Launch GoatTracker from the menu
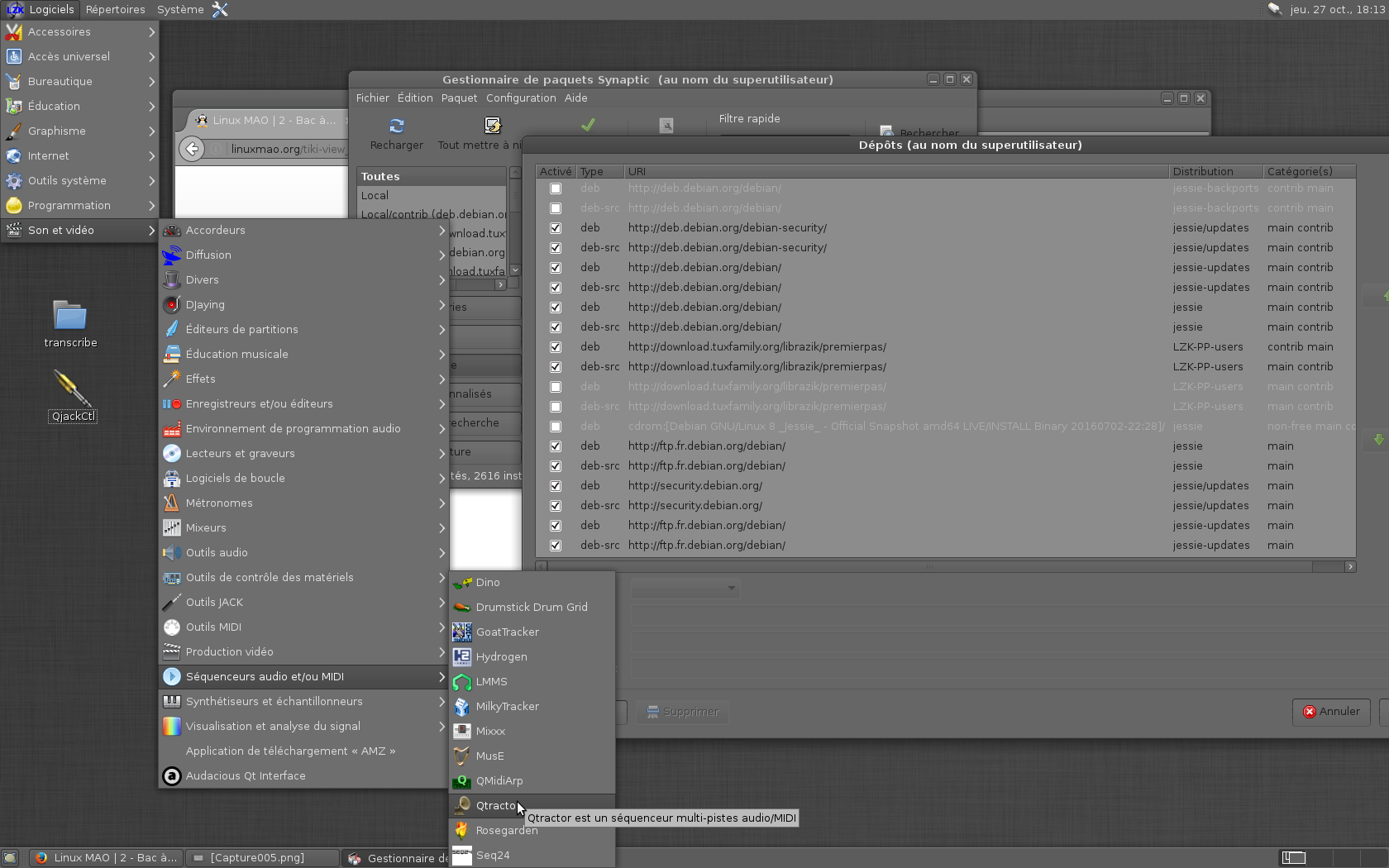Viewport: 1389px width, 868px height. point(507,632)
